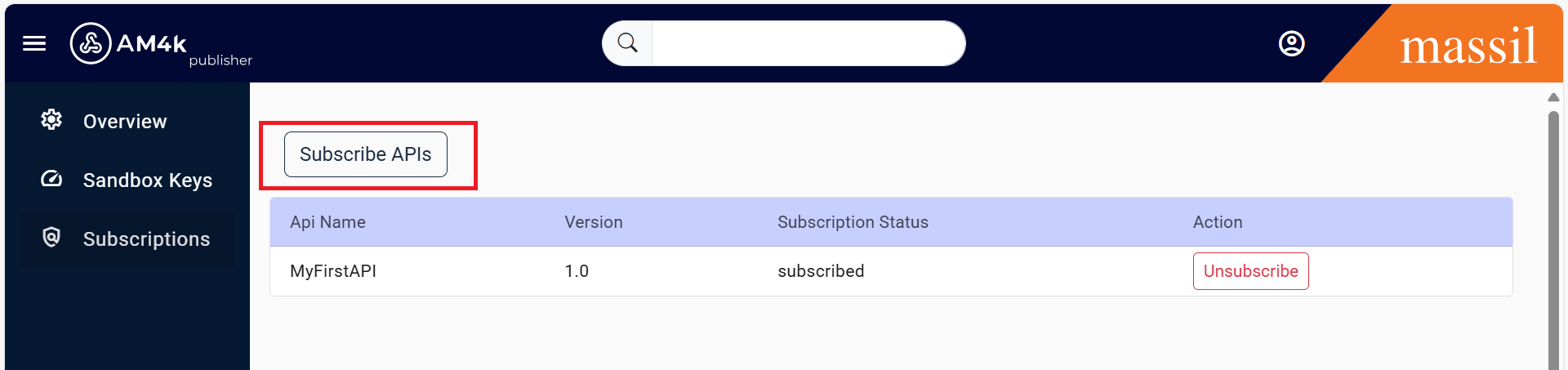Open the hamburger navigation menu
This screenshot has width=1568, height=370.
[x=34, y=43]
